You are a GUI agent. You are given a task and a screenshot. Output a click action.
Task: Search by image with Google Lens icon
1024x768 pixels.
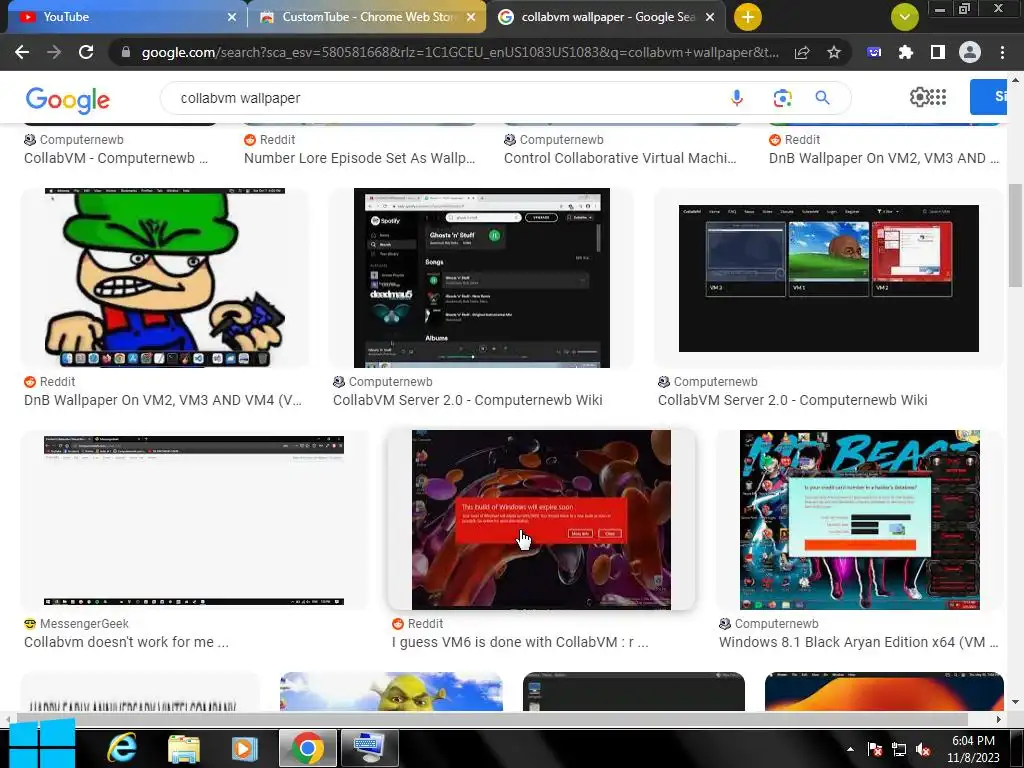[x=782, y=98]
